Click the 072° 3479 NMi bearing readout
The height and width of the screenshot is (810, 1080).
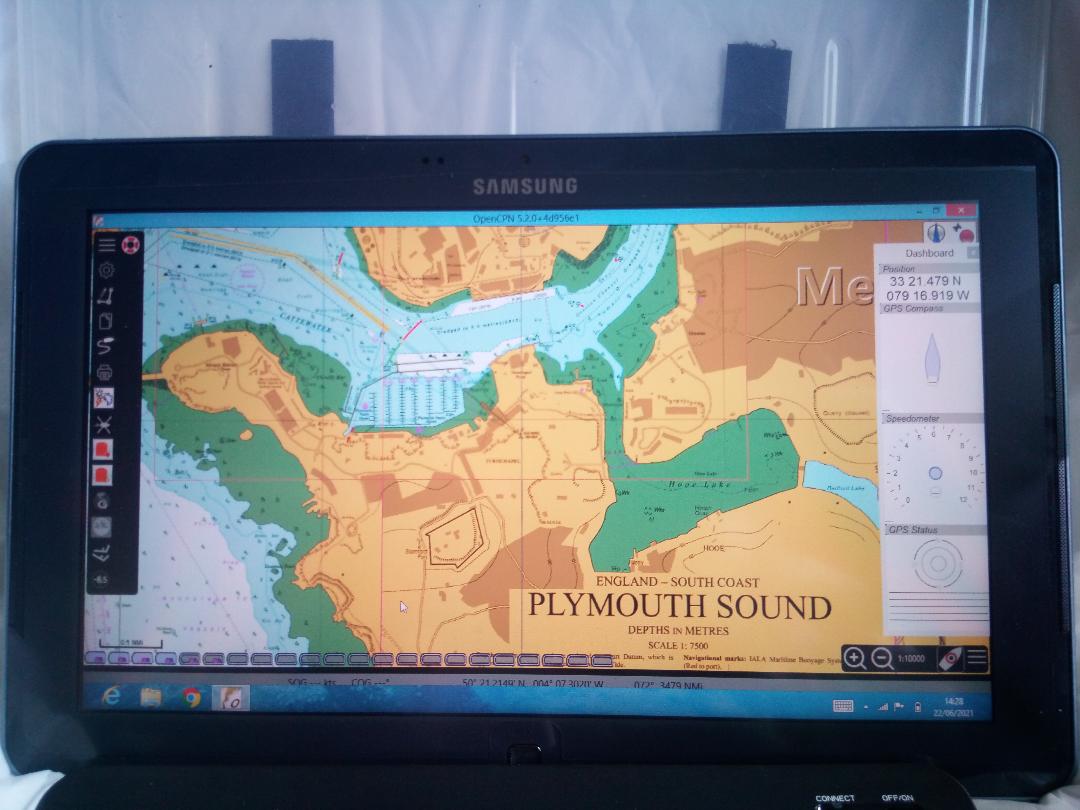coord(668,685)
